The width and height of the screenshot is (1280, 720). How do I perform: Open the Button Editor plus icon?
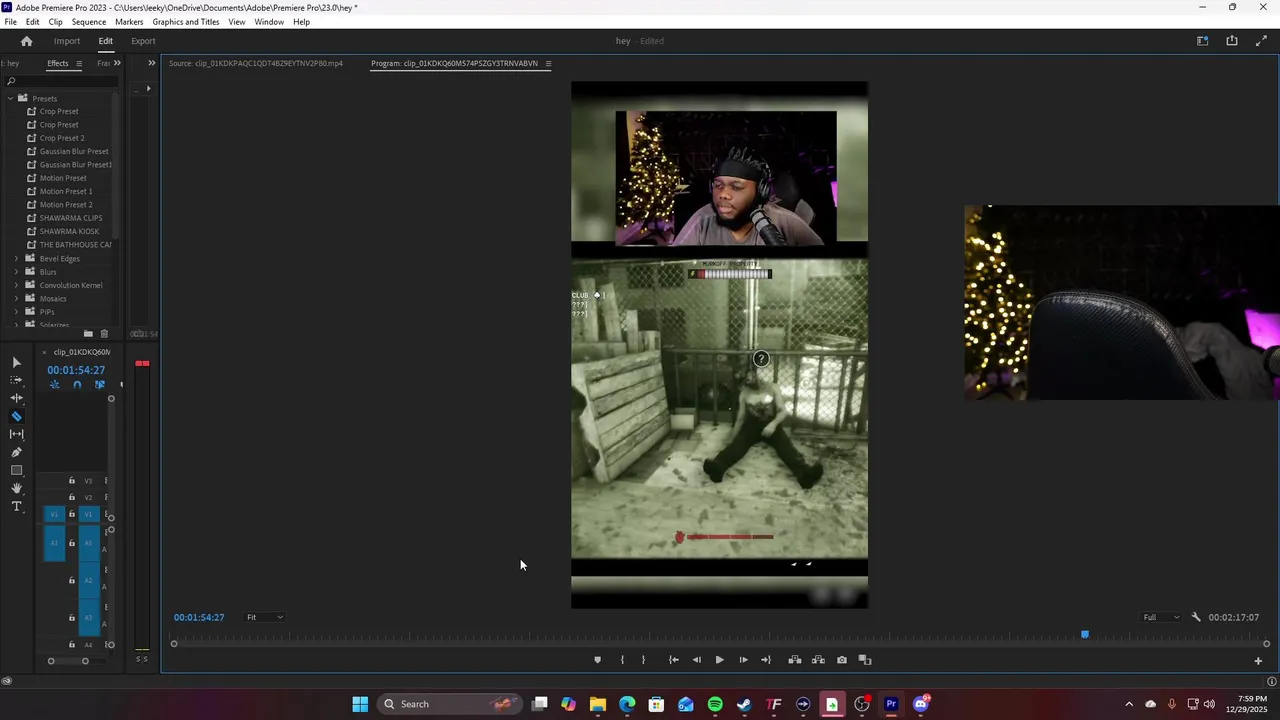pyautogui.click(x=1258, y=660)
